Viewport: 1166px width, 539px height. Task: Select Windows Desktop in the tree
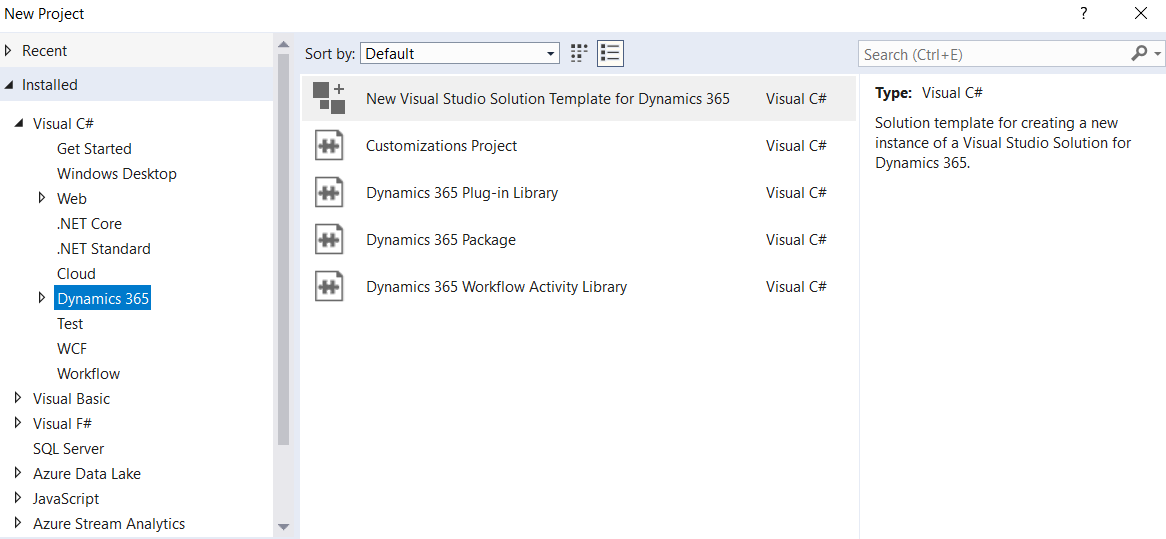point(116,174)
